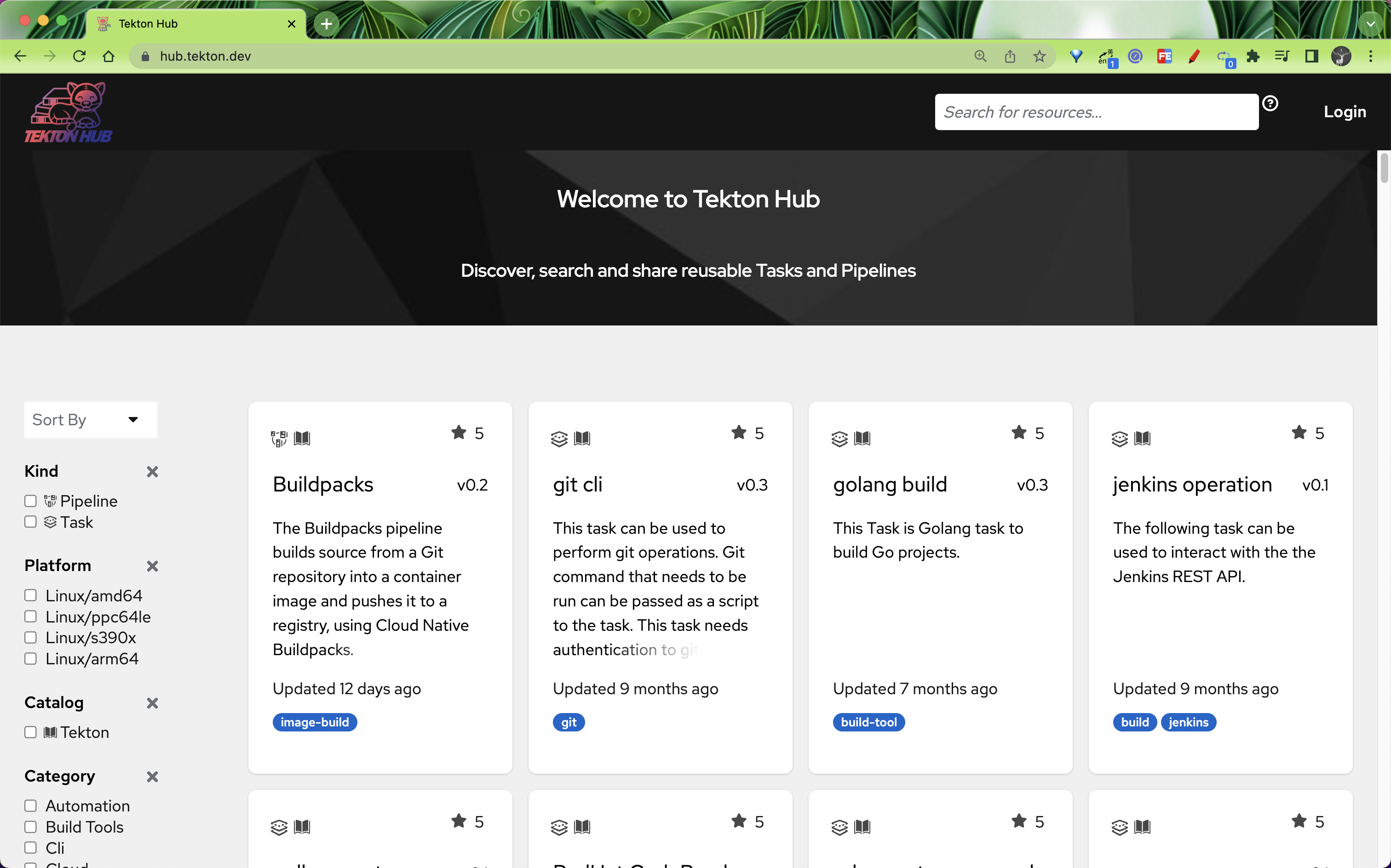
Task: Close the Tekton Hub browser tab
Action: coord(291,23)
